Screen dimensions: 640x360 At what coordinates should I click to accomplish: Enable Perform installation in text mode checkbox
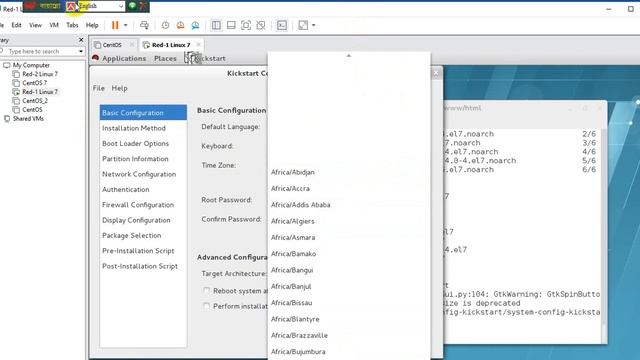click(207, 306)
